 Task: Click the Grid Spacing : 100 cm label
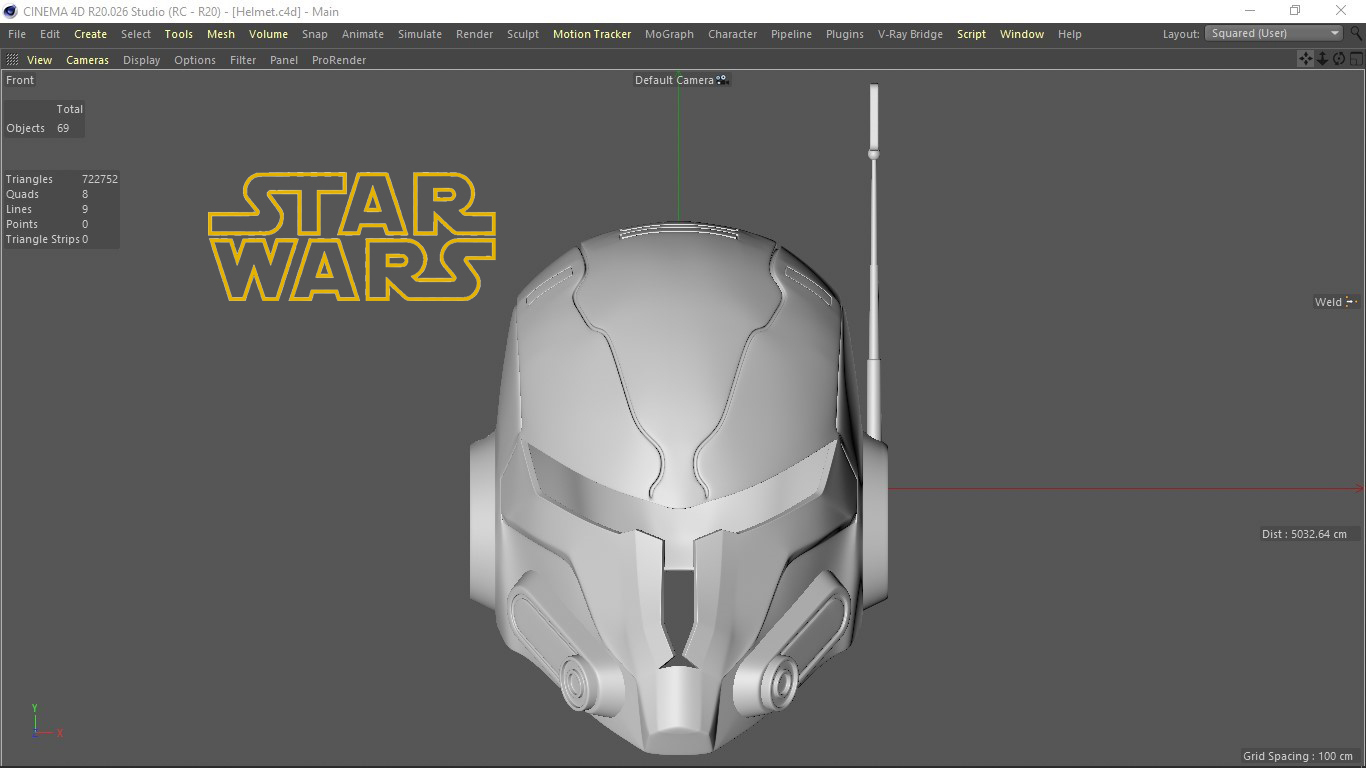click(1298, 756)
